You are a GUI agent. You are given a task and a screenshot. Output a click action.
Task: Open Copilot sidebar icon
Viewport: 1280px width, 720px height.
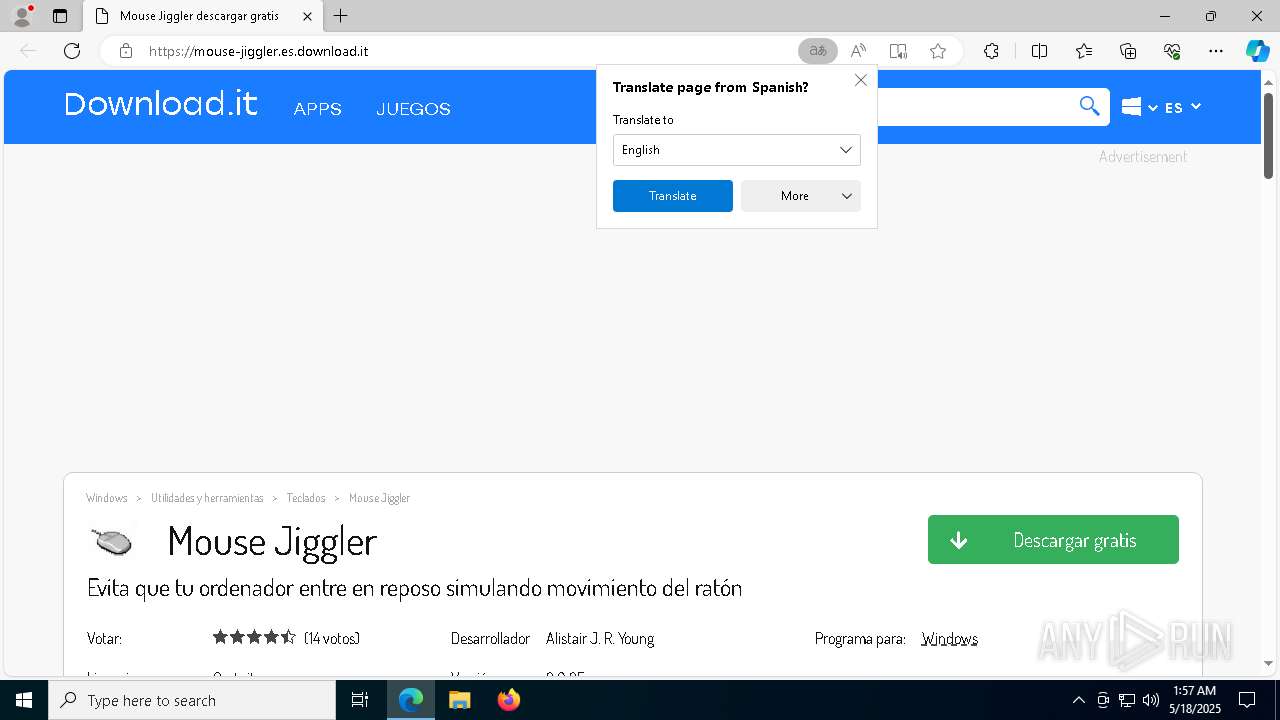pyautogui.click(x=1257, y=51)
